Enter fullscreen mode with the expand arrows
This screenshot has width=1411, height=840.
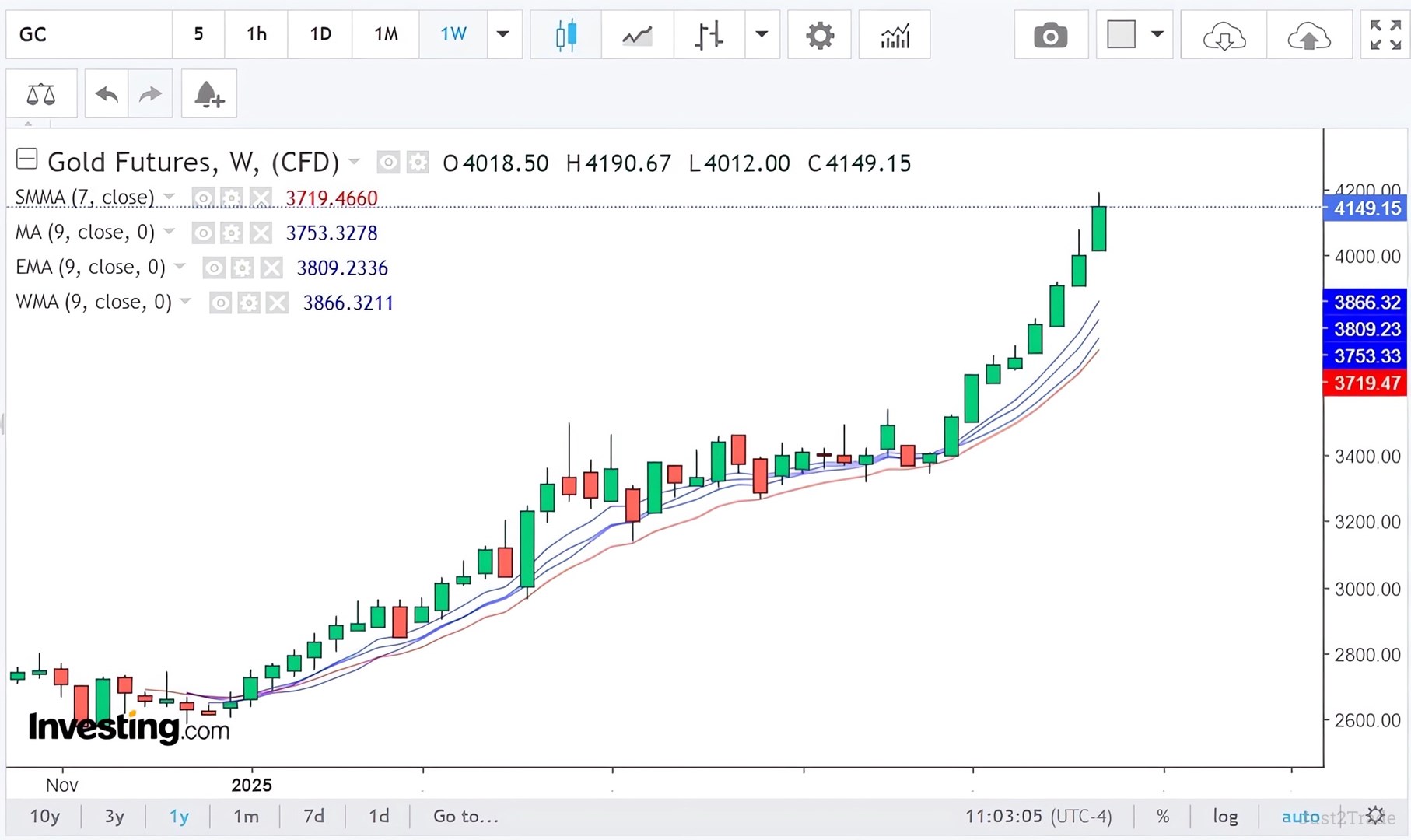[x=1384, y=34]
